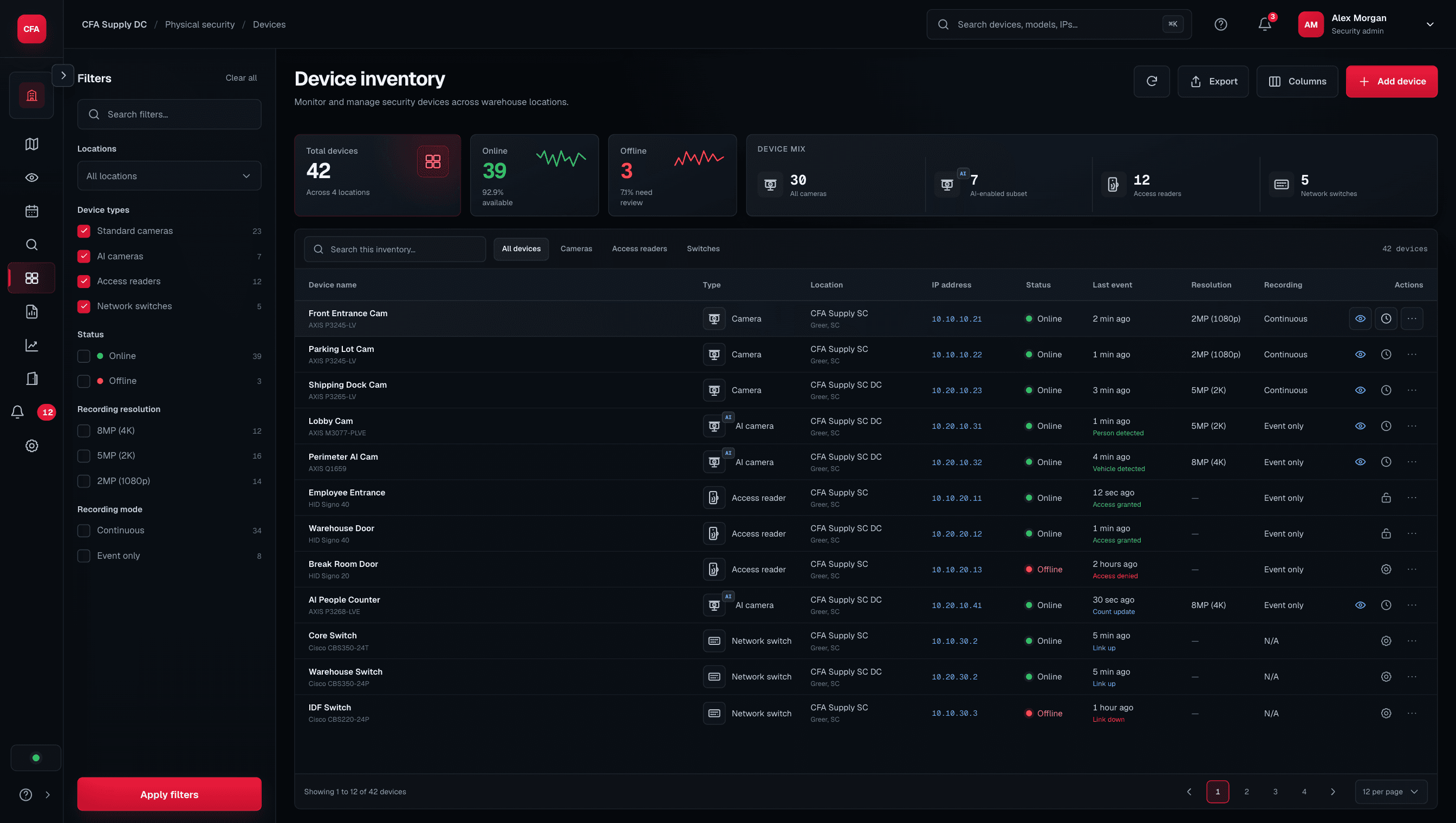Screen dimensions: 1456x823
Task: Open settings gear for Break Room Door
Action: tap(1386, 569)
